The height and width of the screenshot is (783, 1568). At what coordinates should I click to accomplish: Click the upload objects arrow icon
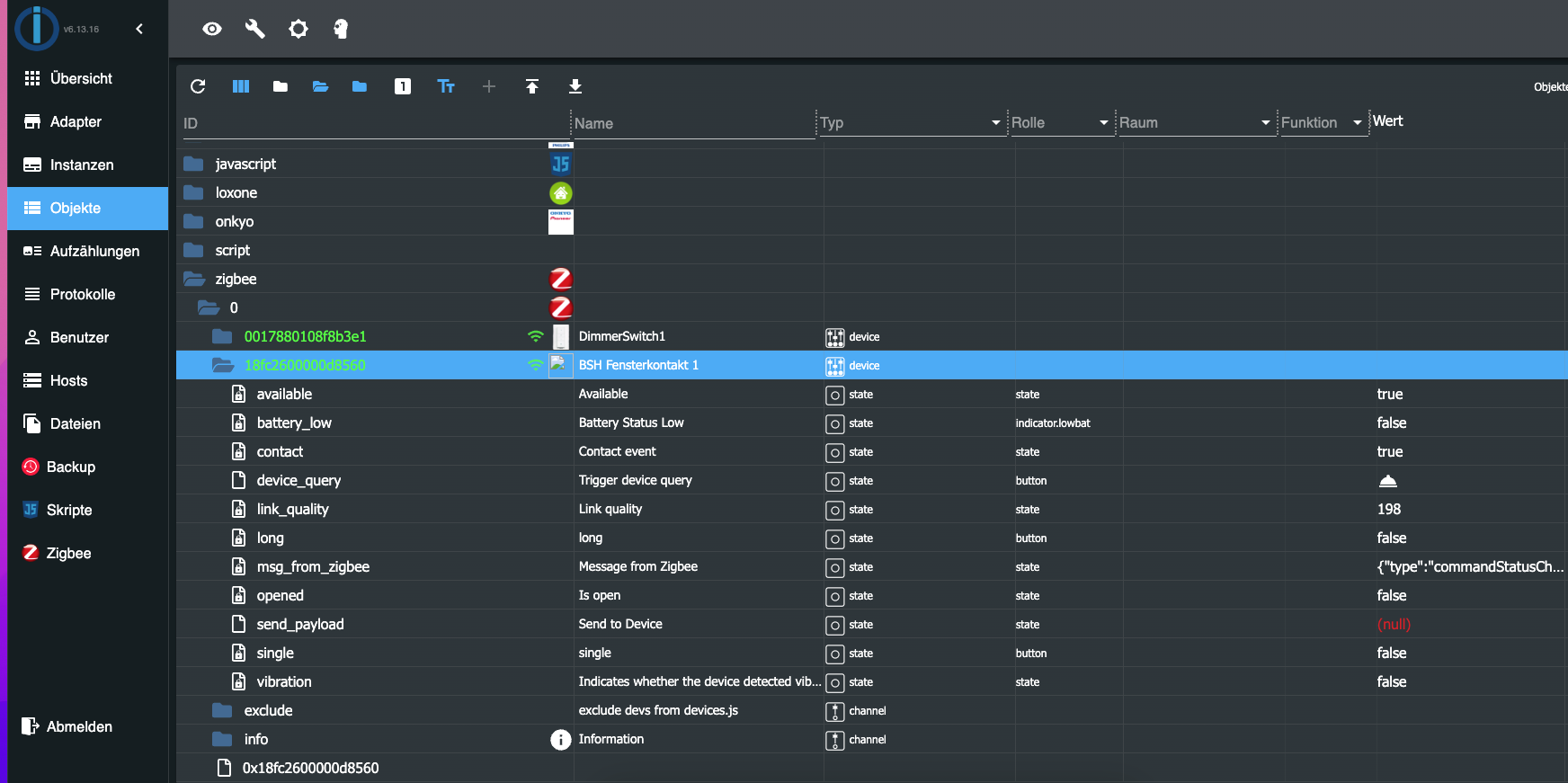(532, 86)
